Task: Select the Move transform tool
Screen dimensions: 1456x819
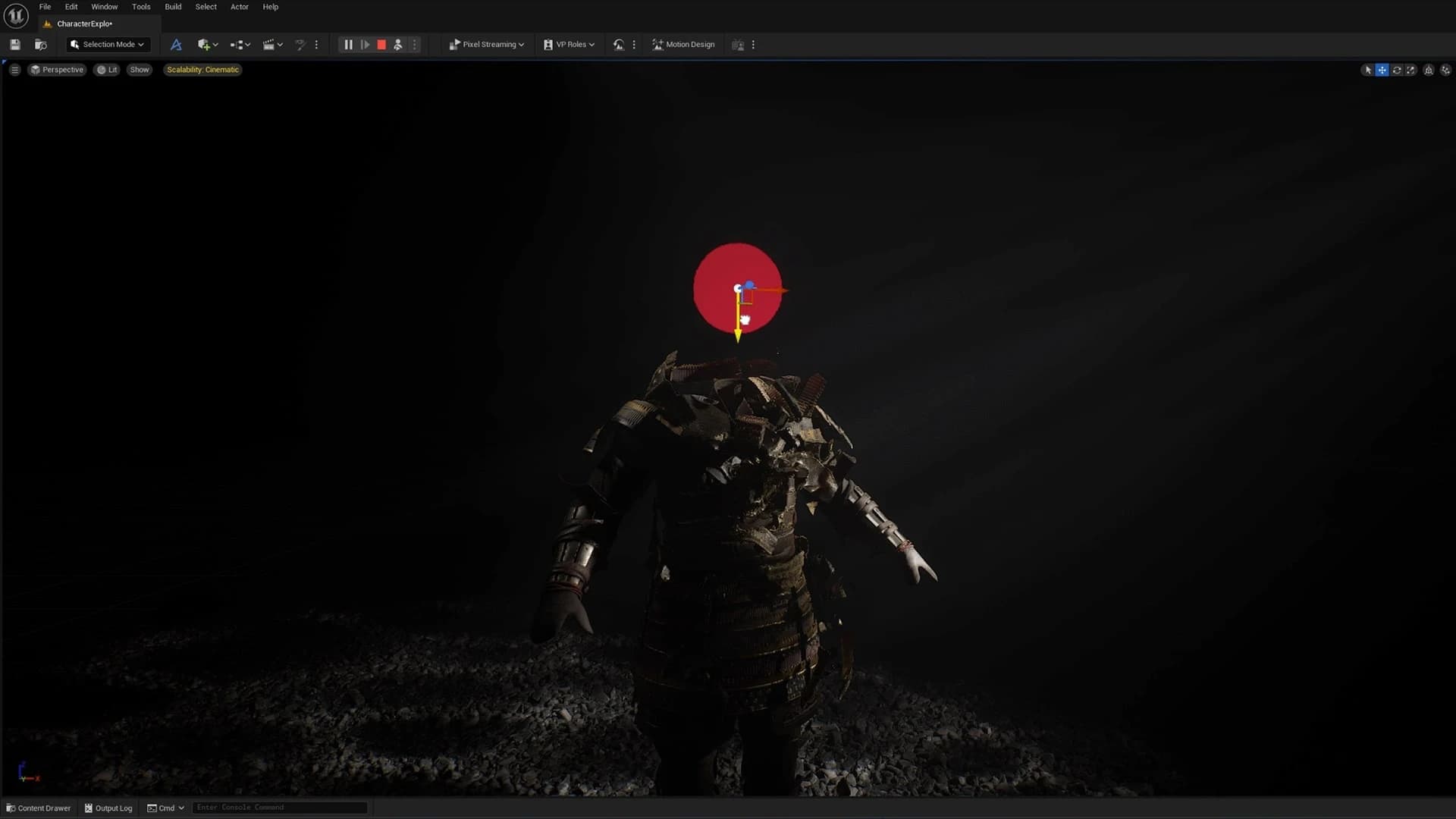Action: click(1381, 69)
